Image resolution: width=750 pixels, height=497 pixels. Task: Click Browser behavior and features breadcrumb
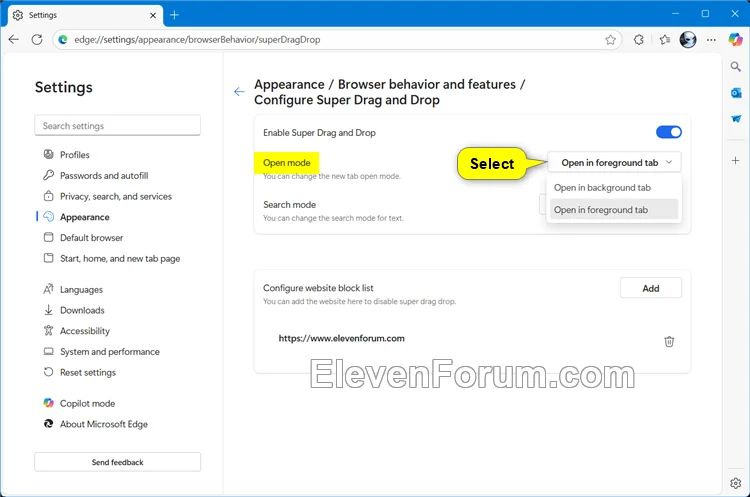click(x=427, y=84)
